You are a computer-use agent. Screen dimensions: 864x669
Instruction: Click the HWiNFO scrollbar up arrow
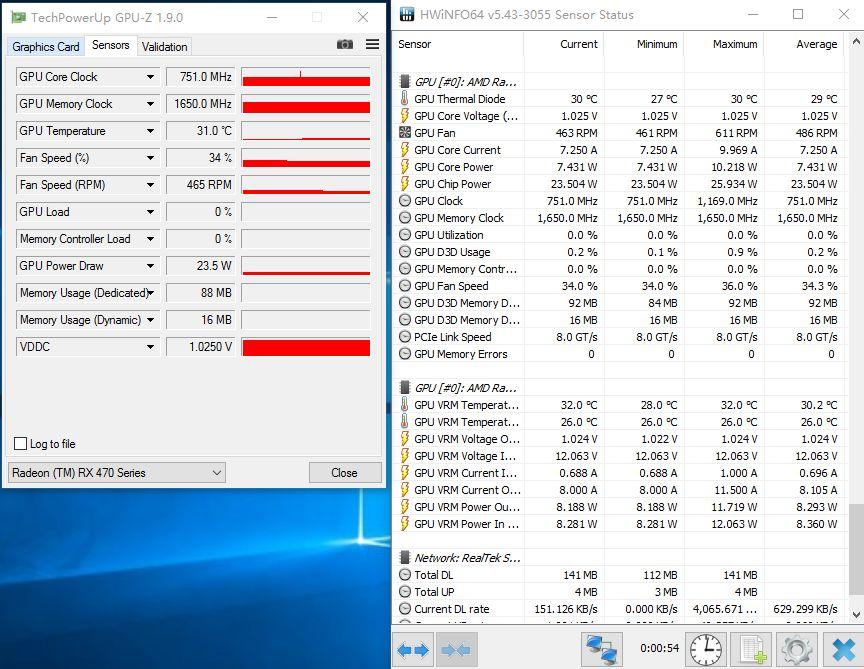click(x=856, y=41)
